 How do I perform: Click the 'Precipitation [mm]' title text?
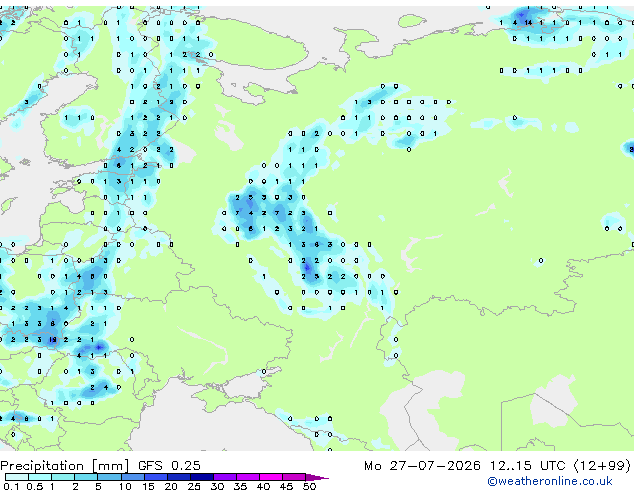65,466
